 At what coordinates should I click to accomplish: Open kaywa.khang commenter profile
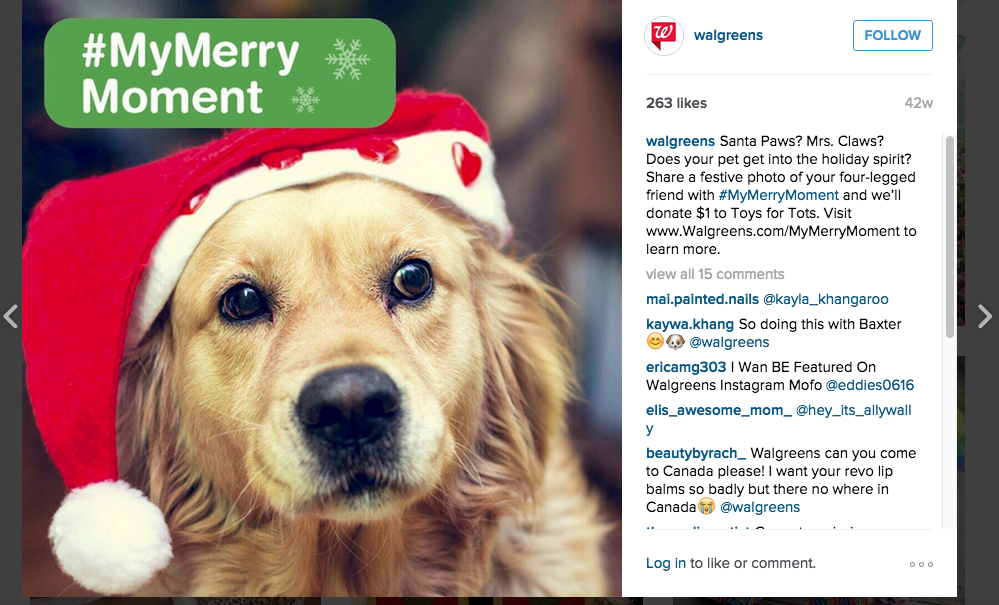coord(690,324)
